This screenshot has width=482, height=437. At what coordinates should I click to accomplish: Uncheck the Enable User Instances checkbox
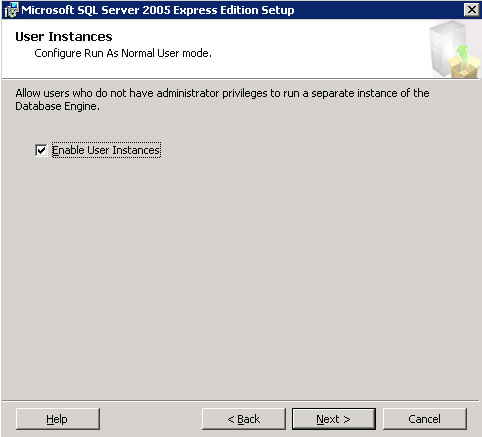[41, 150]
